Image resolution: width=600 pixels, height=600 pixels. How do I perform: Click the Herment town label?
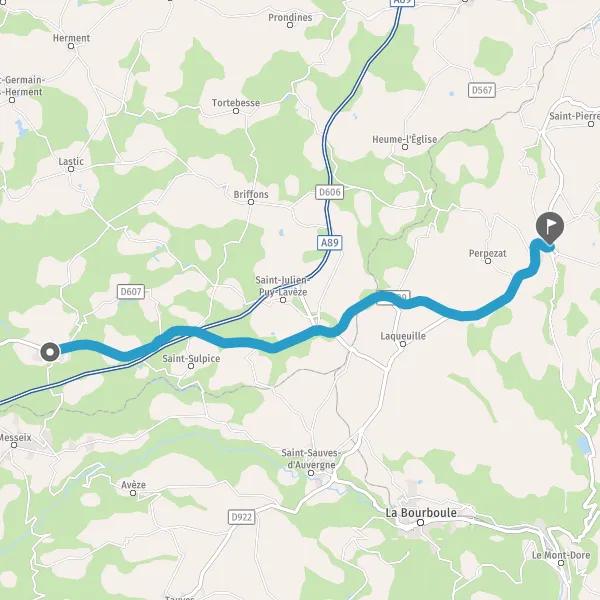tap(72, 38)
